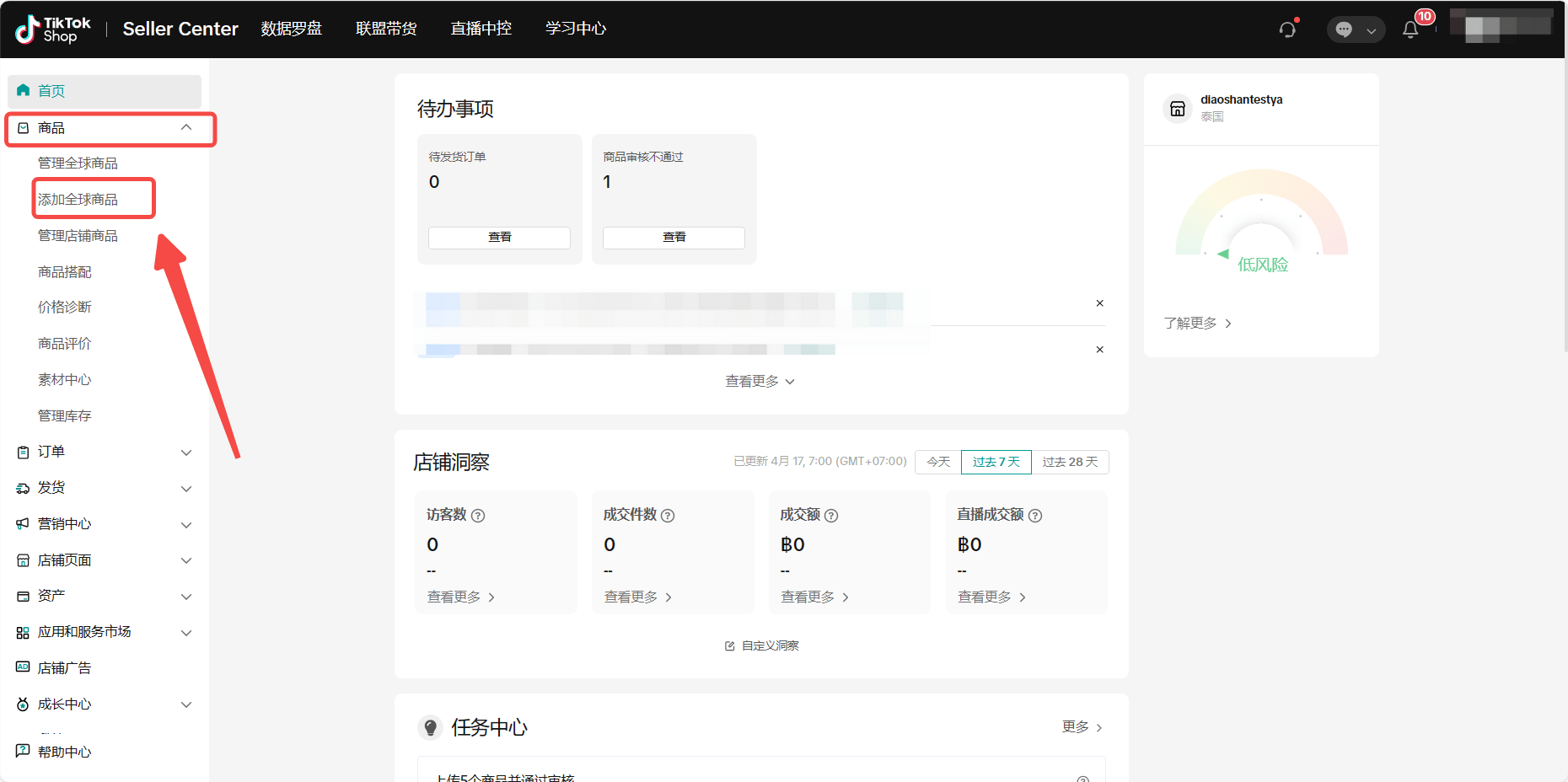
Task: Open 数据罗盘 in the top menu
Action: click(291, 28)
